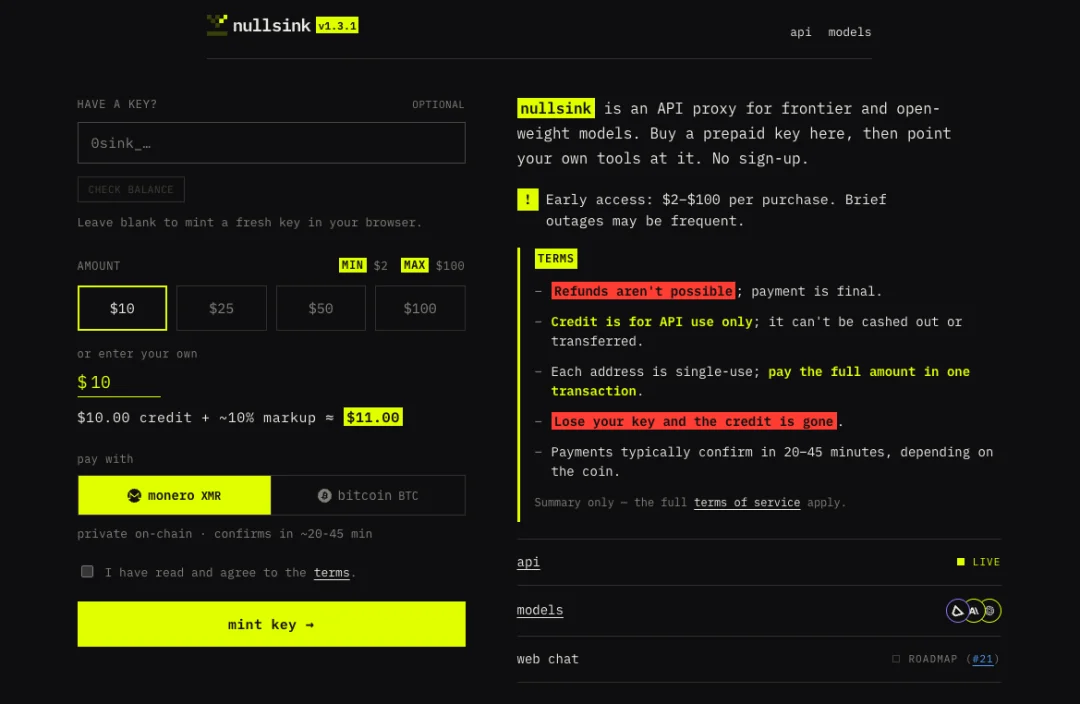This screenshot has width=1080, height=704.
Task: Select the $50 amount option
Action: coord(320,308)
